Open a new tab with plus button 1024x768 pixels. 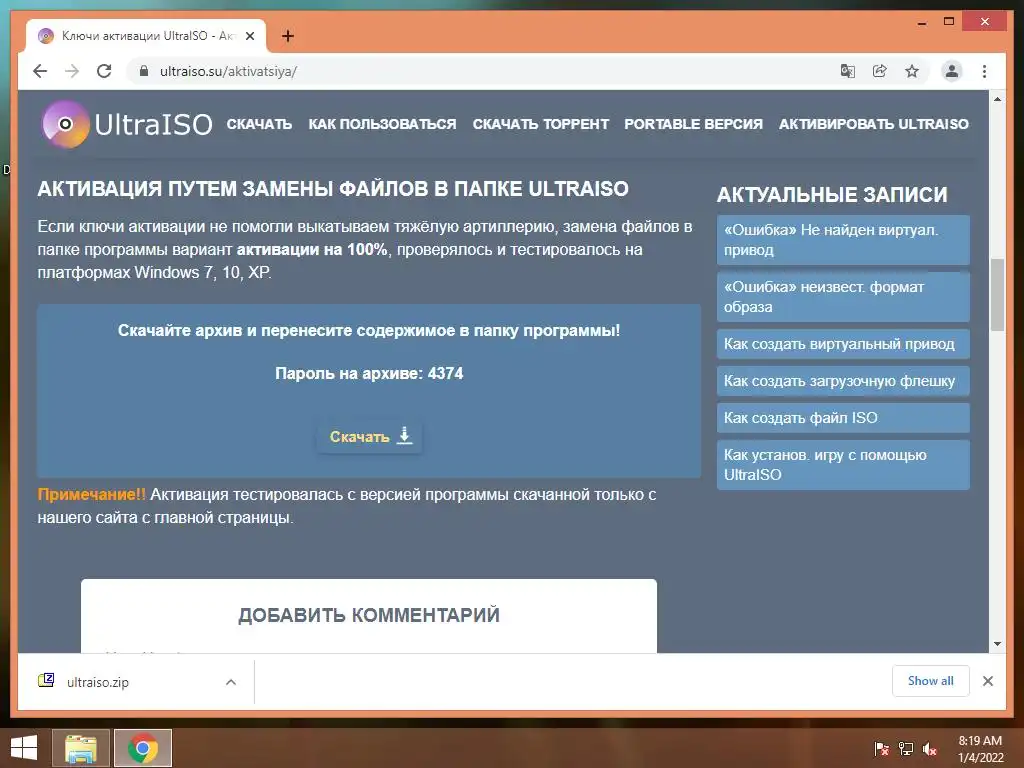coord(287,36)
